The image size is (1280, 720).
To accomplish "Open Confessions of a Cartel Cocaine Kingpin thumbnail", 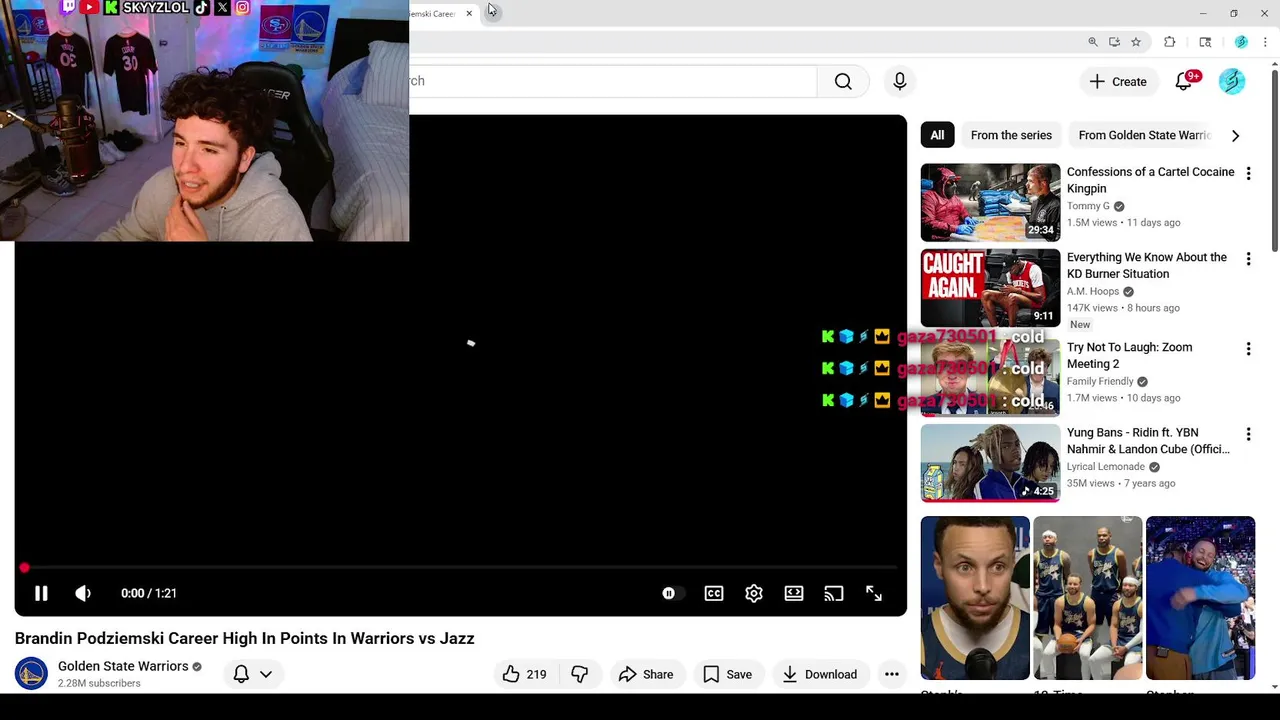I will pyautogui.click(x=990, y=203).
